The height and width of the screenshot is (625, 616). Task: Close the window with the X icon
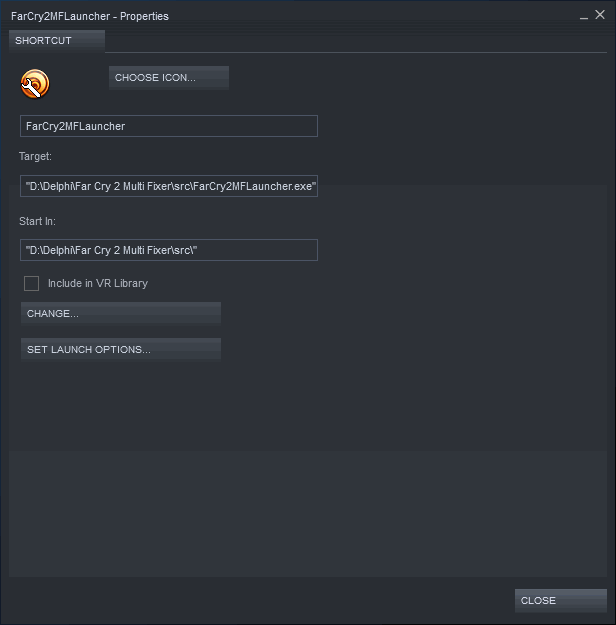click(x=601, y=16)
